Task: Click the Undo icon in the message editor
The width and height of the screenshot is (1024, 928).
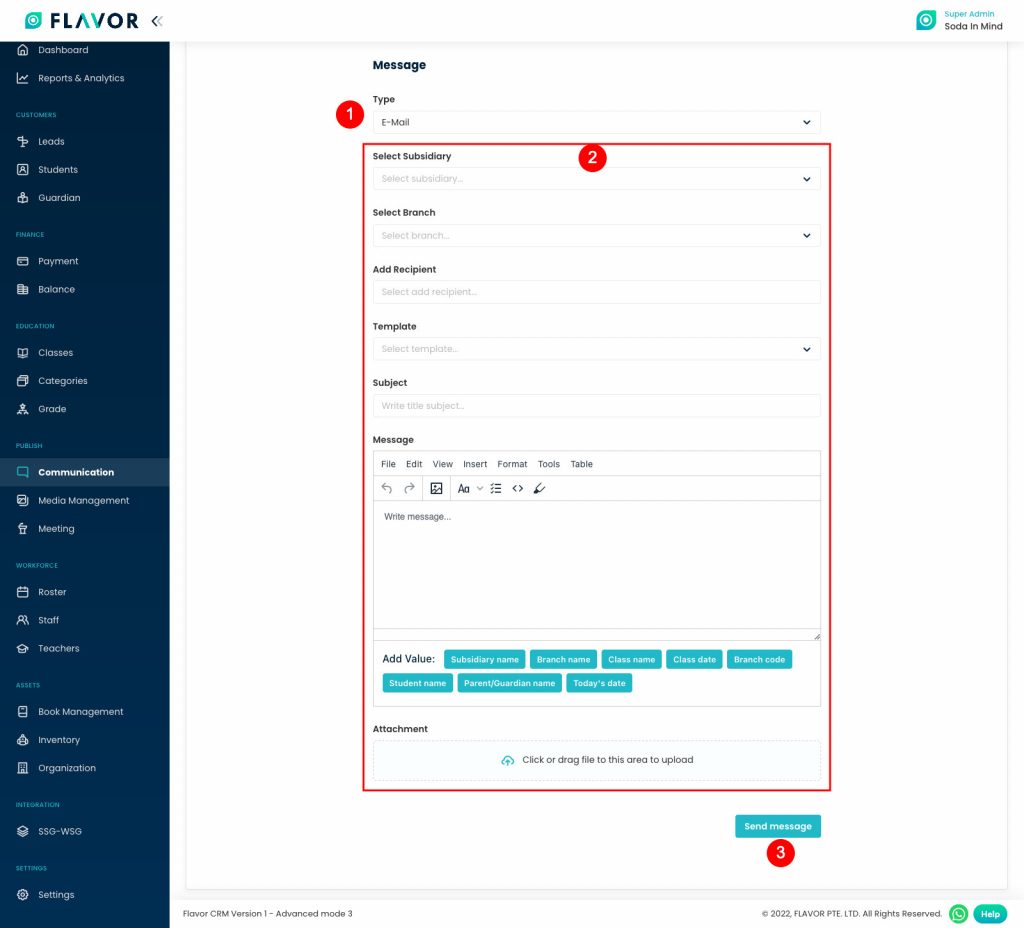Action: 387,488
